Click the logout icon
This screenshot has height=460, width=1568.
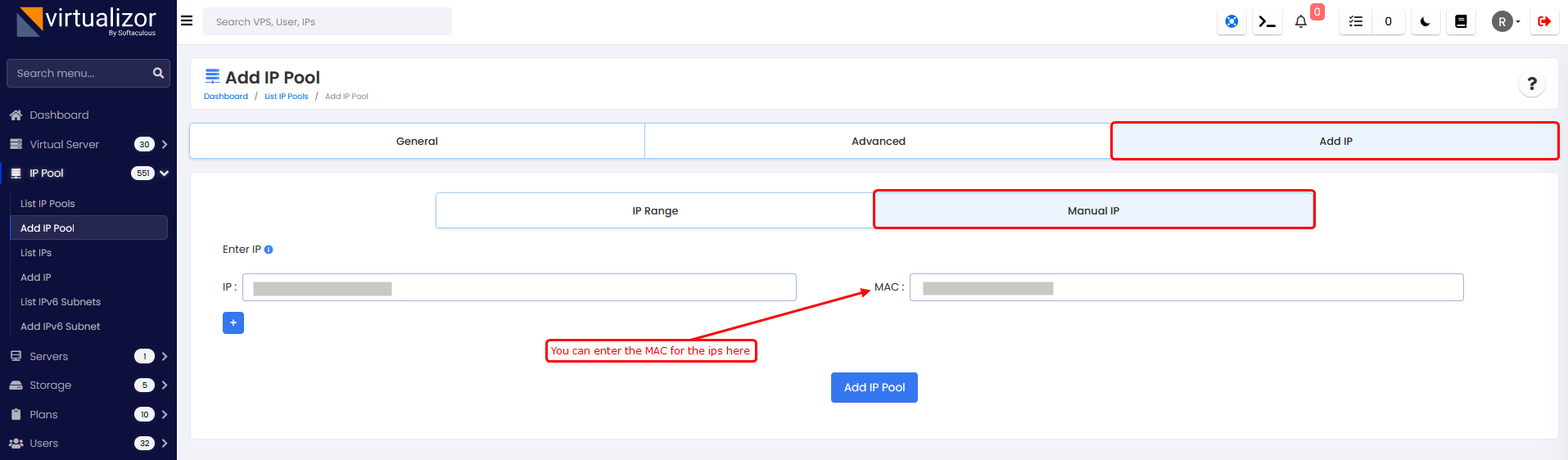pyautogui.click(x=1543, y=22)
